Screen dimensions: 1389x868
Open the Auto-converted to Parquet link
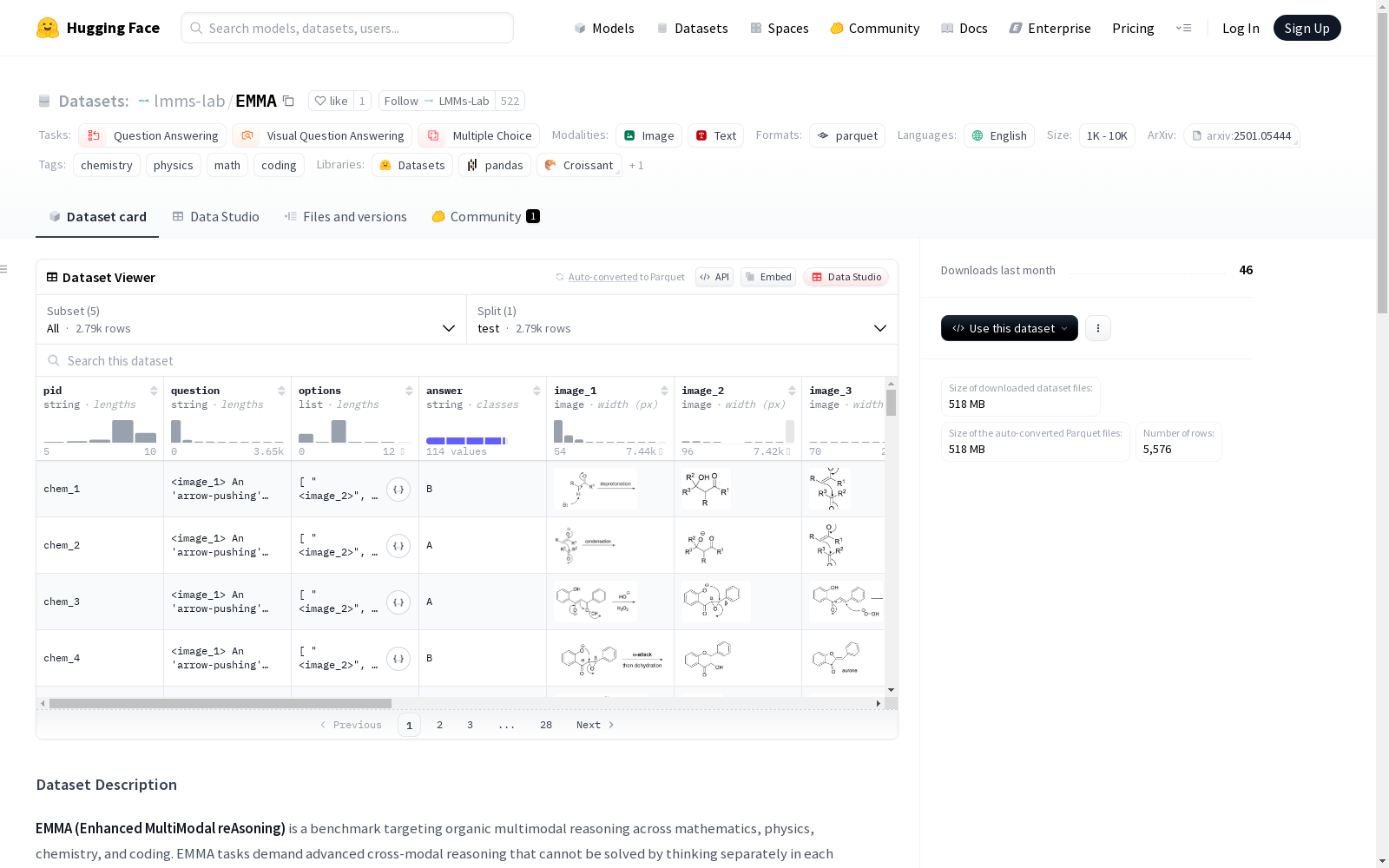(x=620, y=277)
